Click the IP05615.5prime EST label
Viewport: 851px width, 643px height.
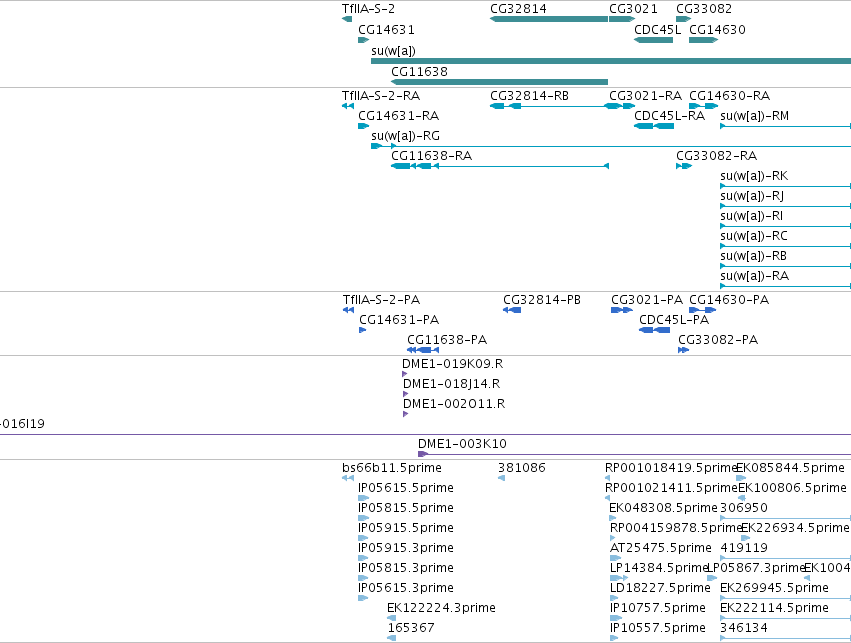(406, 488)
